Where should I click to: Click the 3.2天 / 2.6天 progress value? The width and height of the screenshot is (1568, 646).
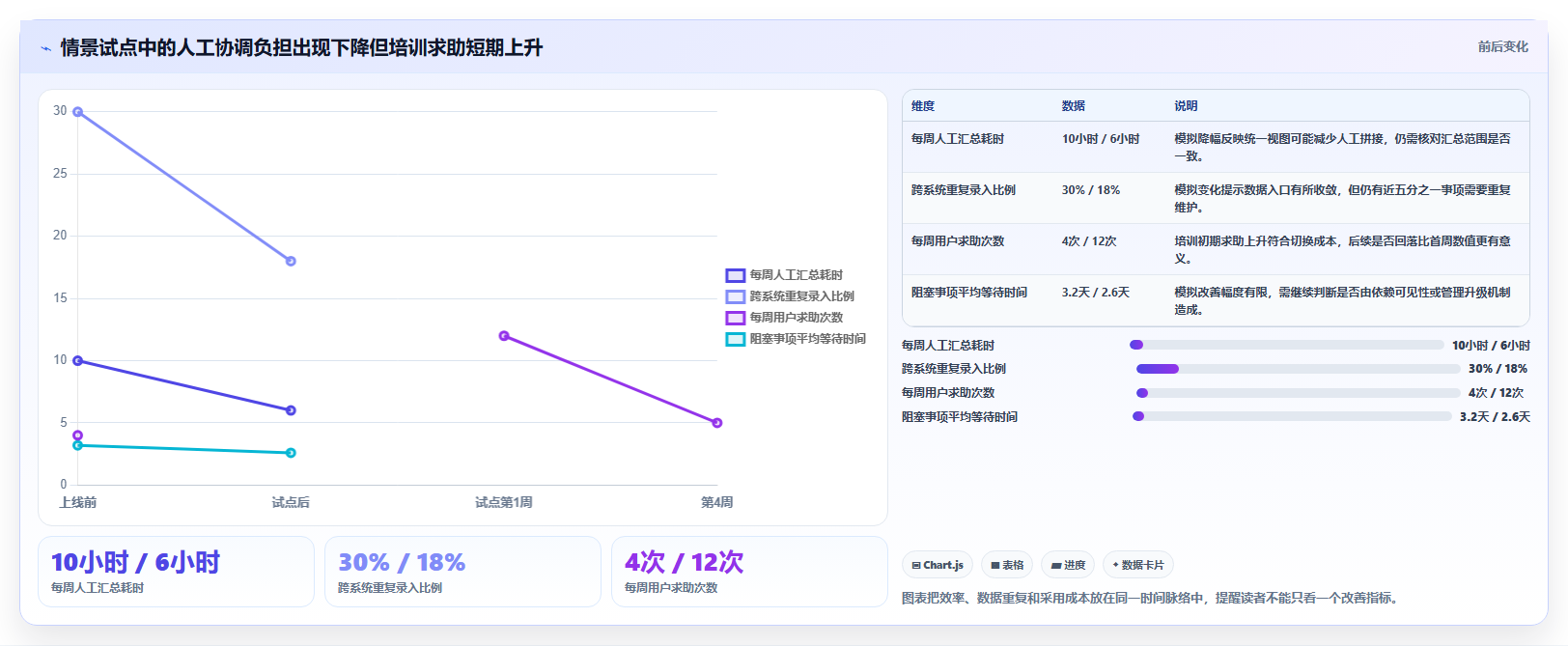(x=1495, y=417)
